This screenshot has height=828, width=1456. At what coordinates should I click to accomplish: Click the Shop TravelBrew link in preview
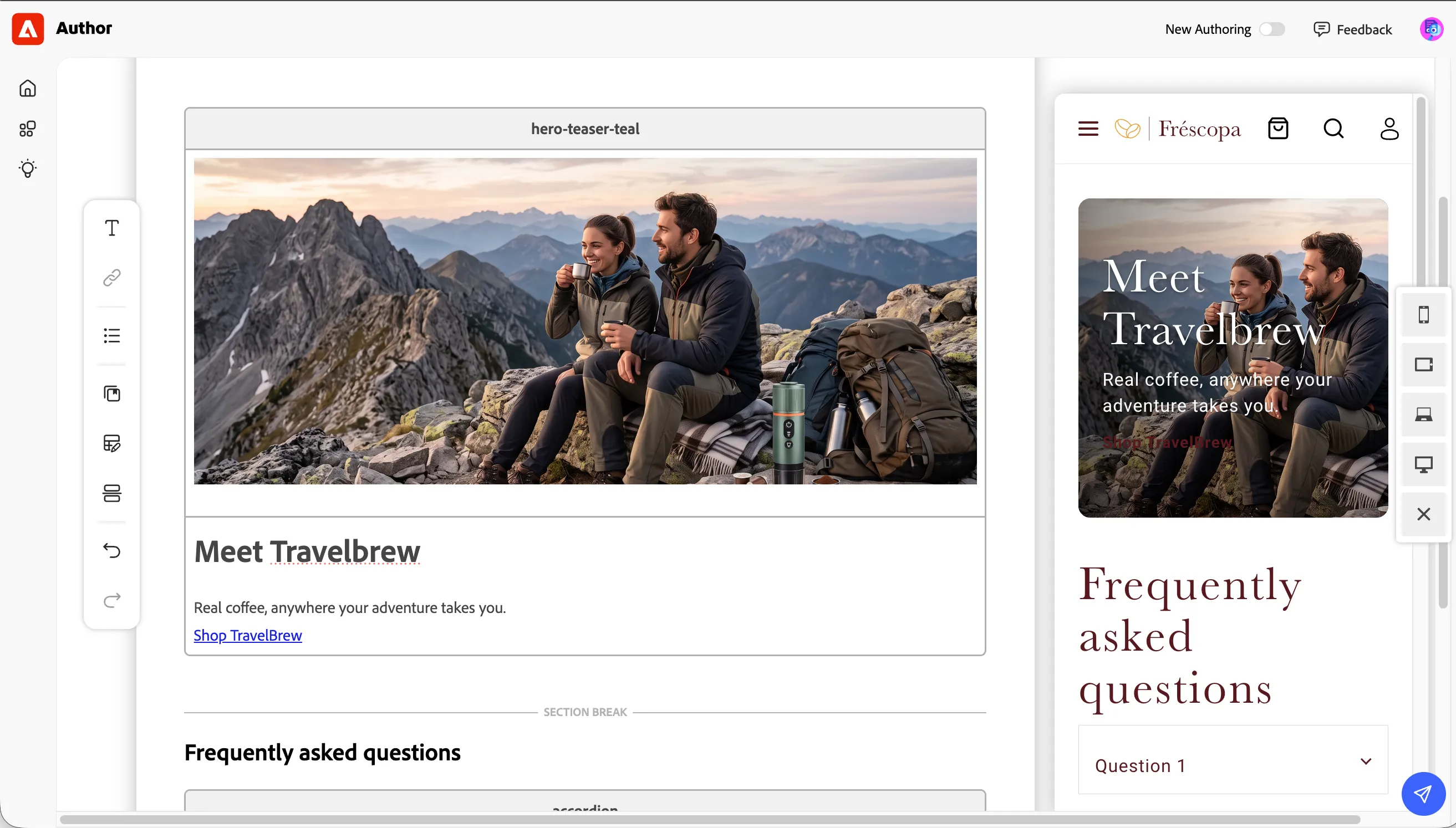1168,442
